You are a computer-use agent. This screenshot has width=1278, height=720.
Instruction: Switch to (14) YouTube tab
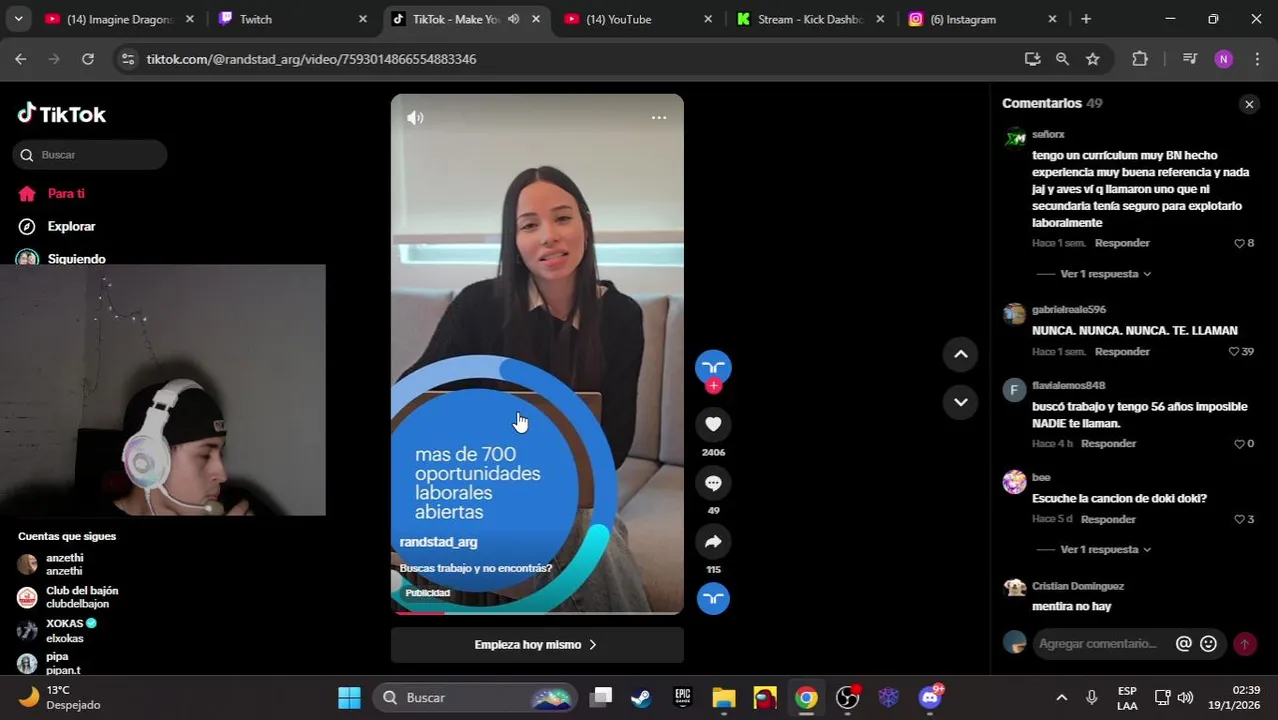tap(637, 19)
